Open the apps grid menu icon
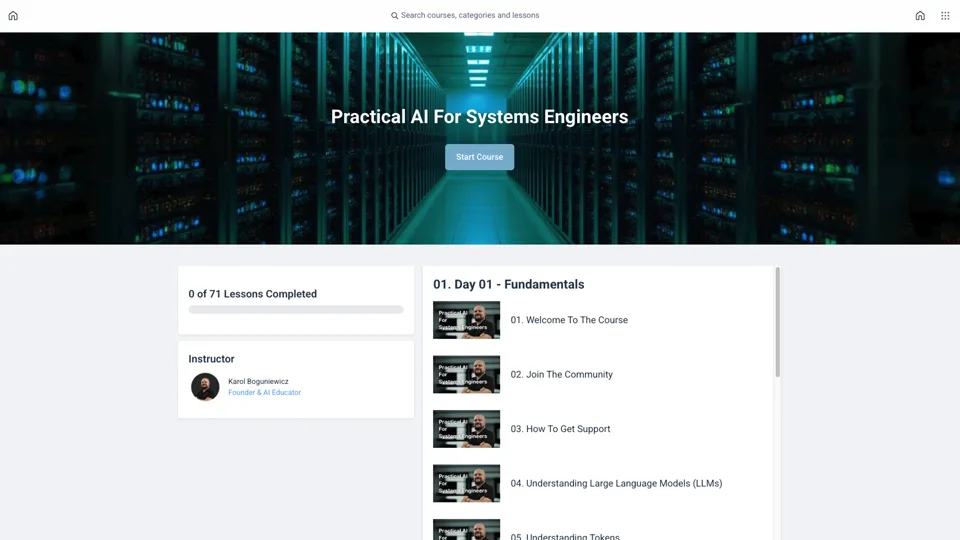The image size is (960, 540). (x=945, y=16)
